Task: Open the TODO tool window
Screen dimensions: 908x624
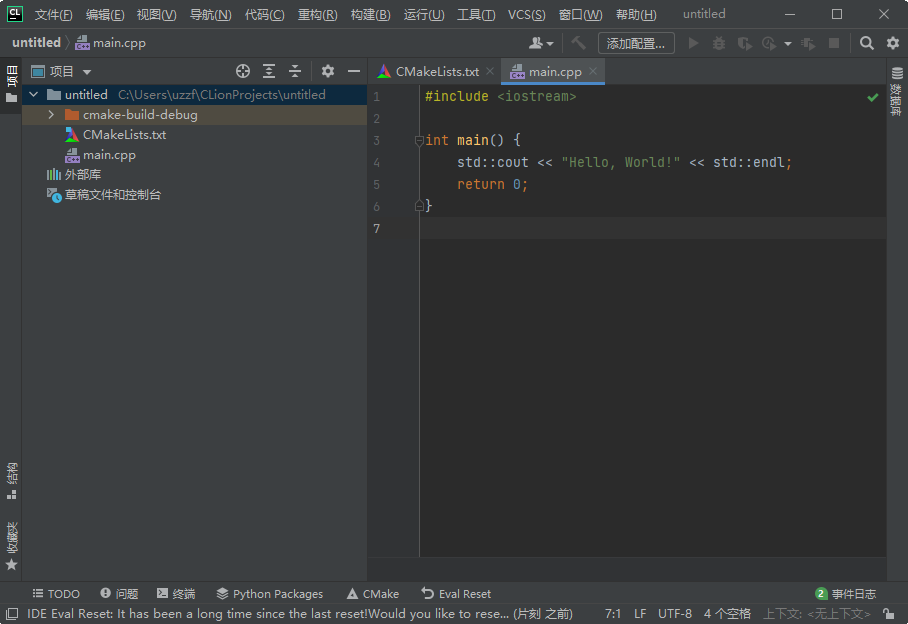Action: point(56,594)
